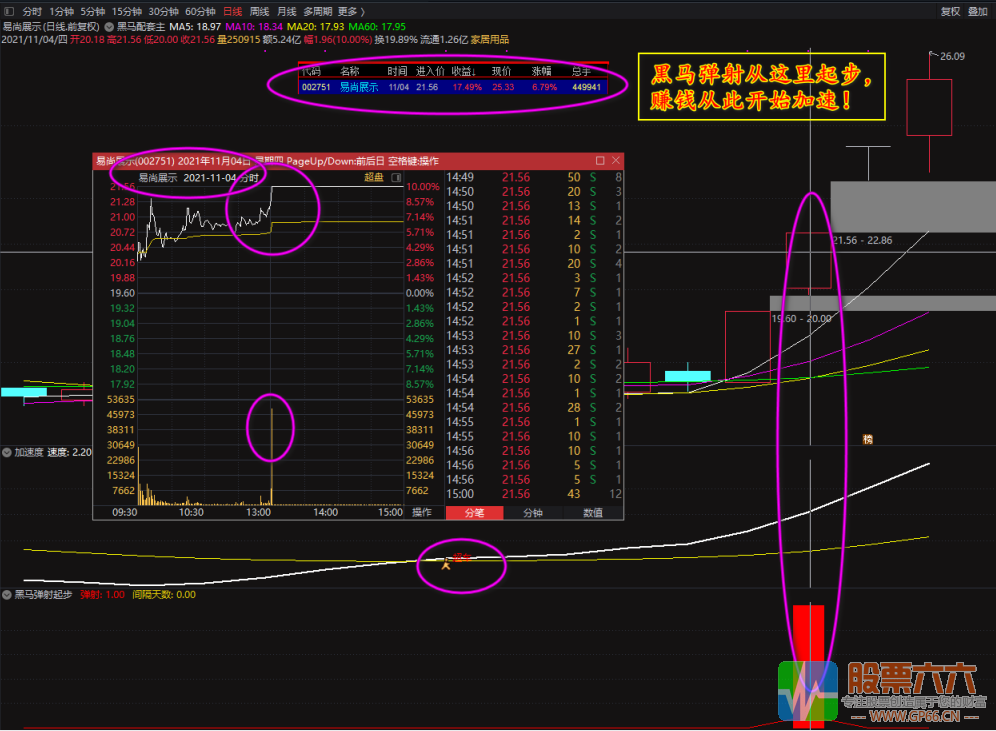Click the 超盘 label in popup
The height and width of the screenshot is (731, 996).
click(373, 178)
